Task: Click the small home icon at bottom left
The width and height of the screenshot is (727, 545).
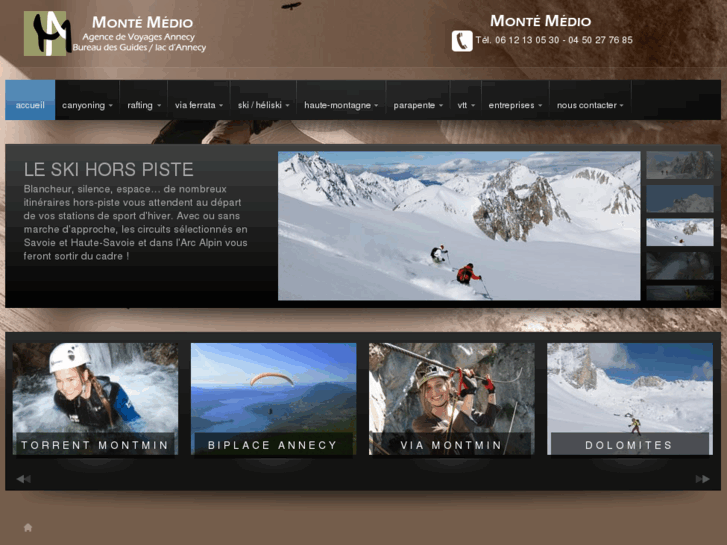Action: point(28,527)
